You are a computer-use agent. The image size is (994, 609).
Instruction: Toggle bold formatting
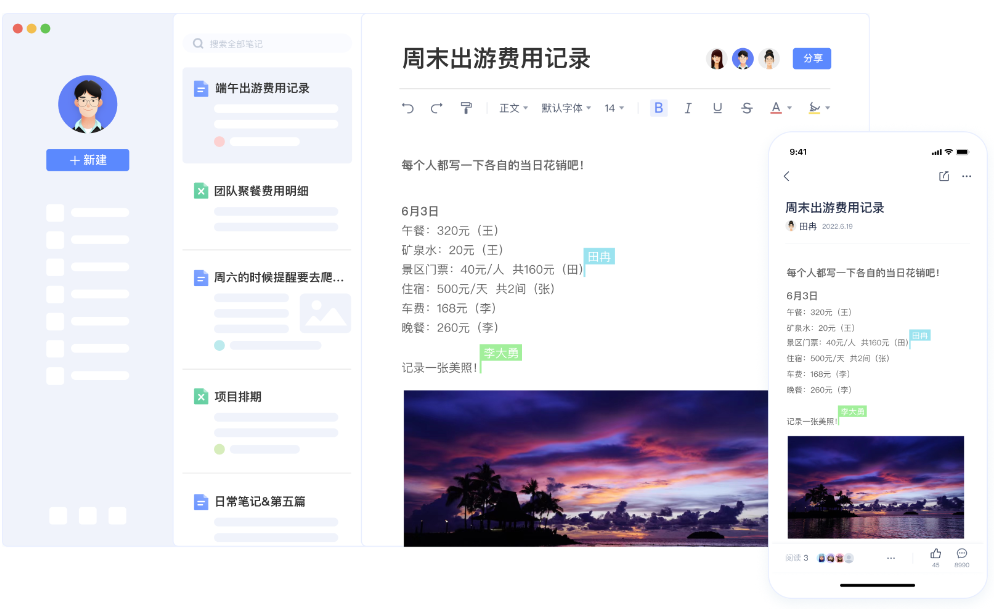click(x=659, y=108)
